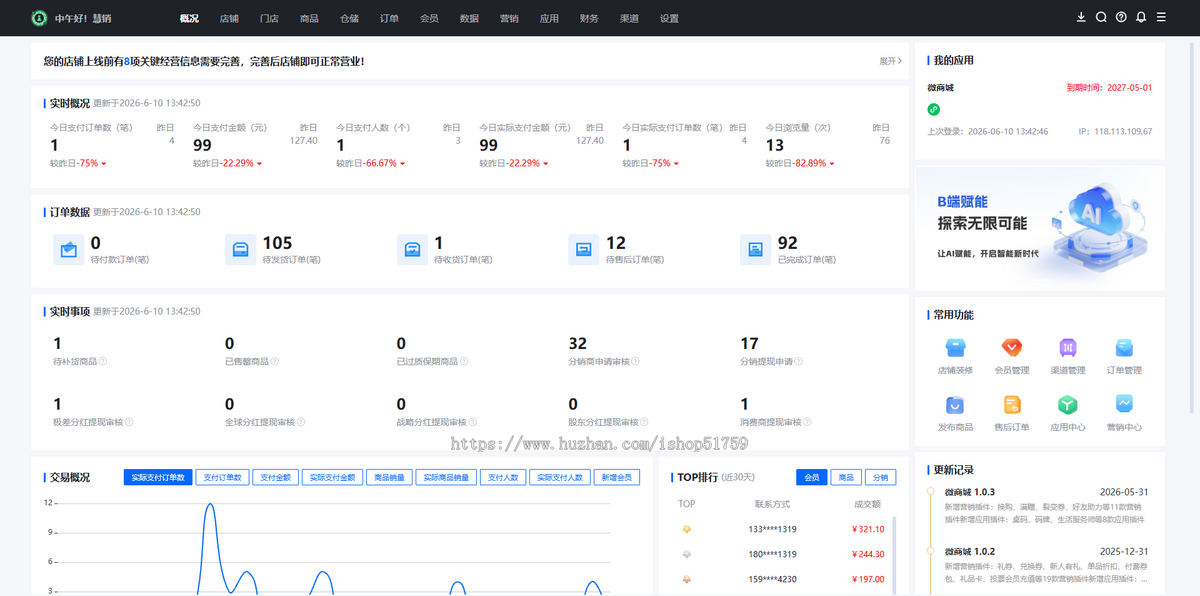Go to the 订单 menu
1200x596 pixels.
point(389,18)
